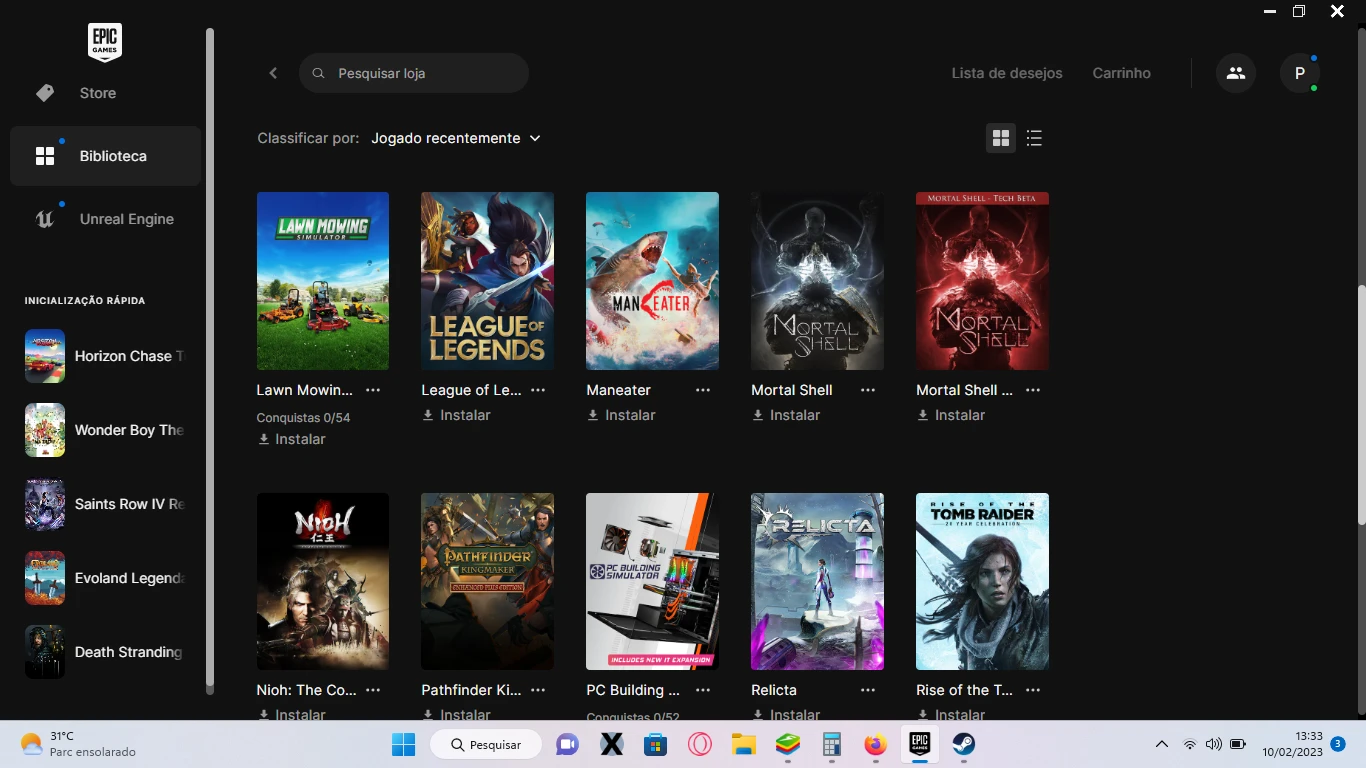Viewport: 1366px width, 768px height.
Task: Open BlueStacks from taskbar
Action: [788, 744]
